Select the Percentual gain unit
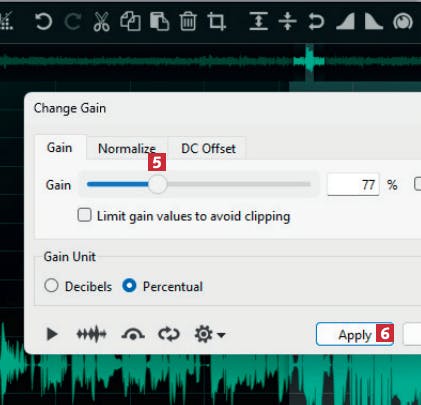 click(x=129, y=286)
